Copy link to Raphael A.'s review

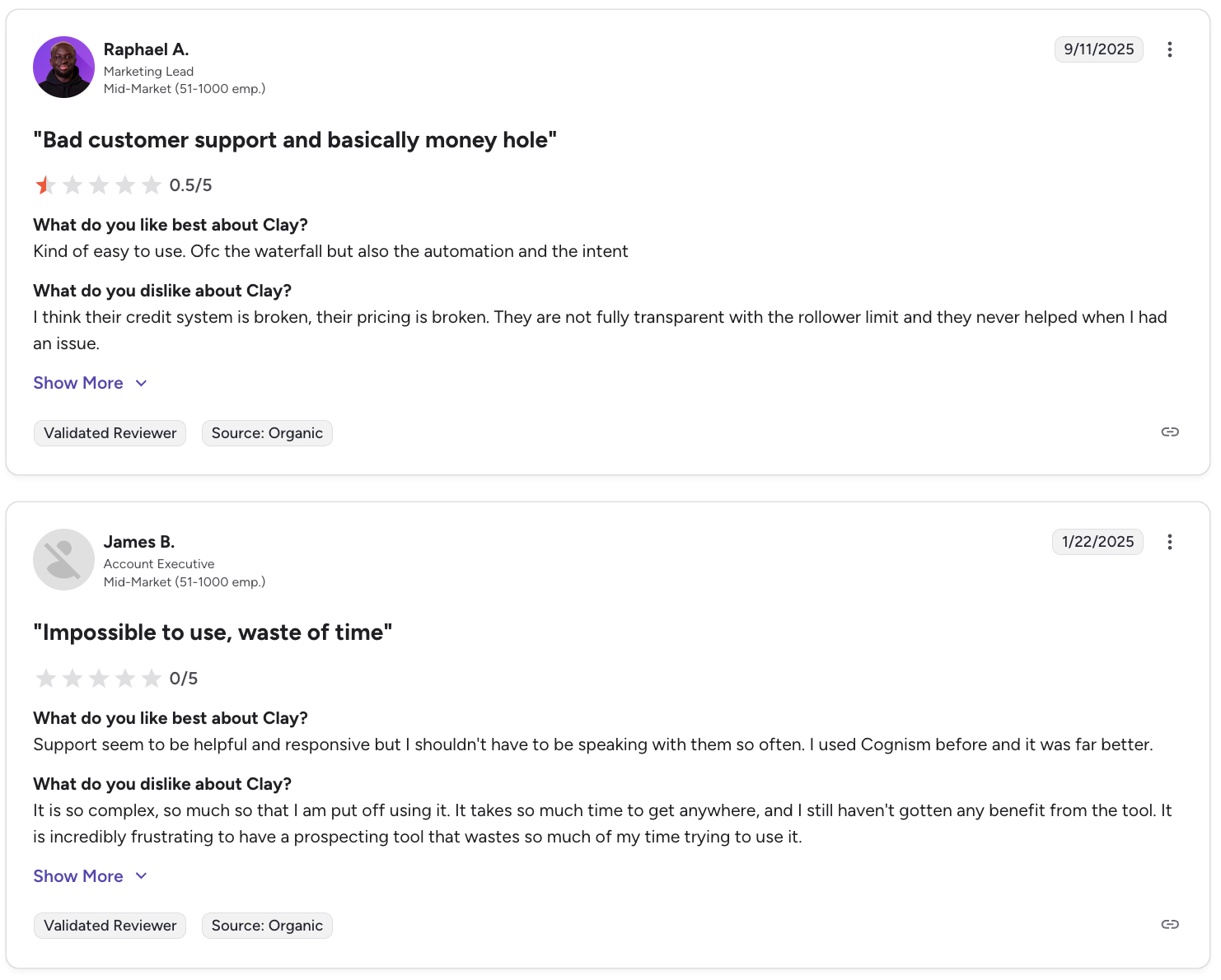(x=1170, y=432)
